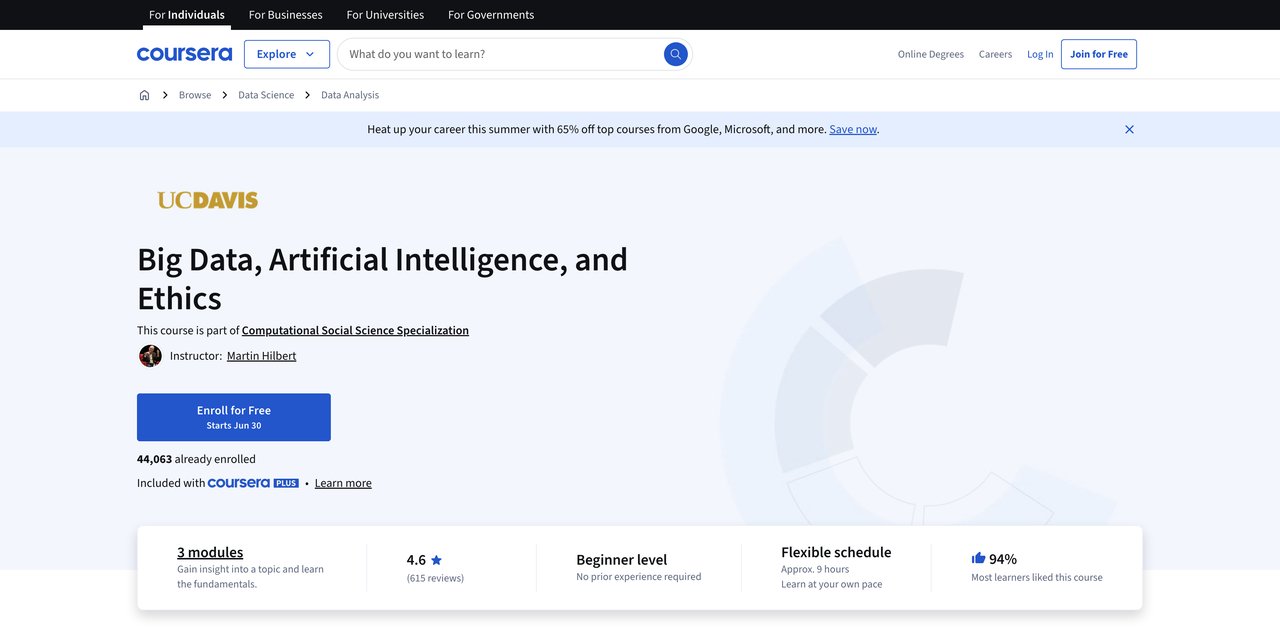The image size is (1280, 632).
Task: Click Martin Hilbert's profile photo
Action: tap(148, 353)
